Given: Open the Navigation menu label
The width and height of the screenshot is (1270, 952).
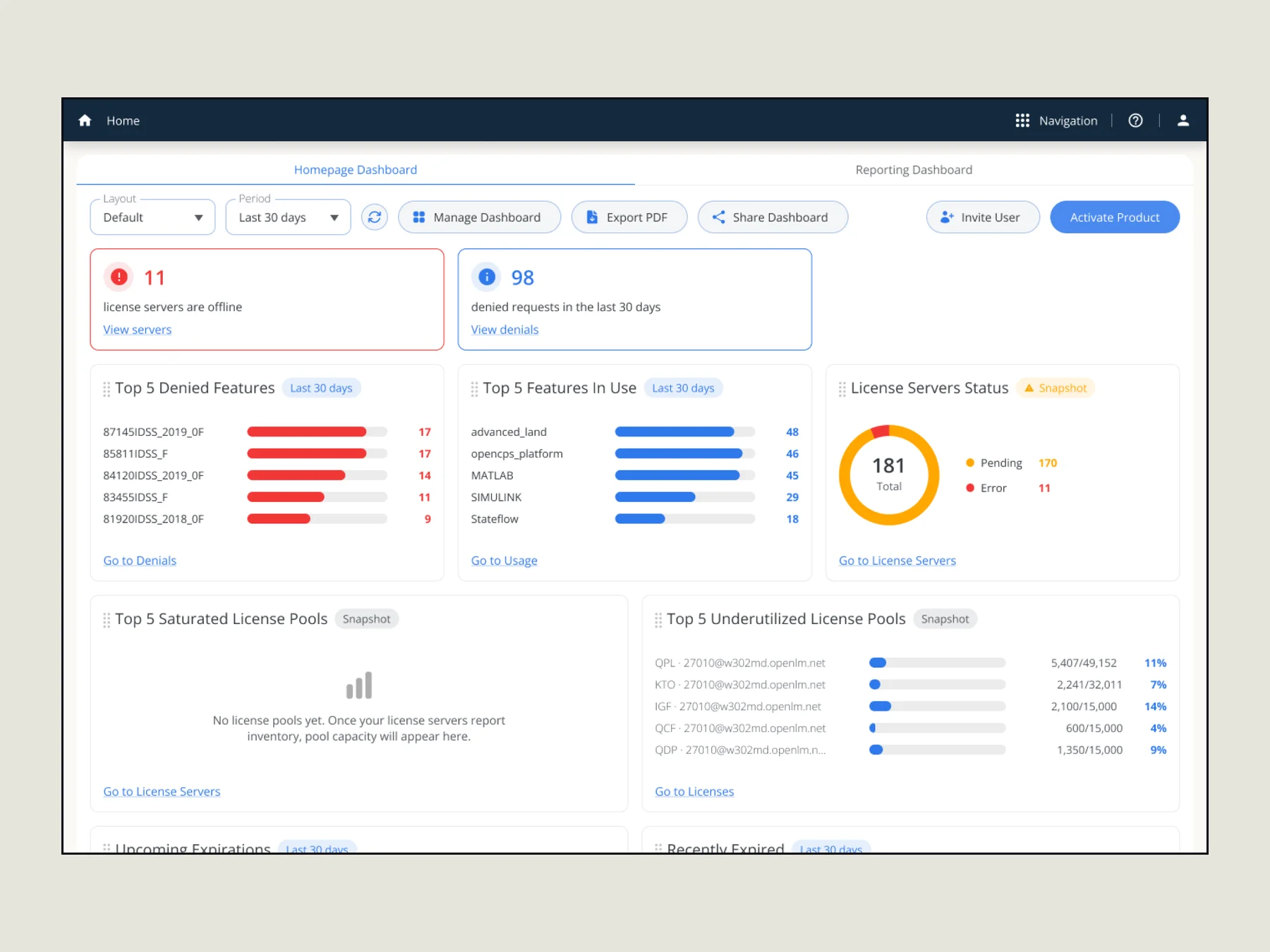Looking at the screenshot, I should 1068,121.
